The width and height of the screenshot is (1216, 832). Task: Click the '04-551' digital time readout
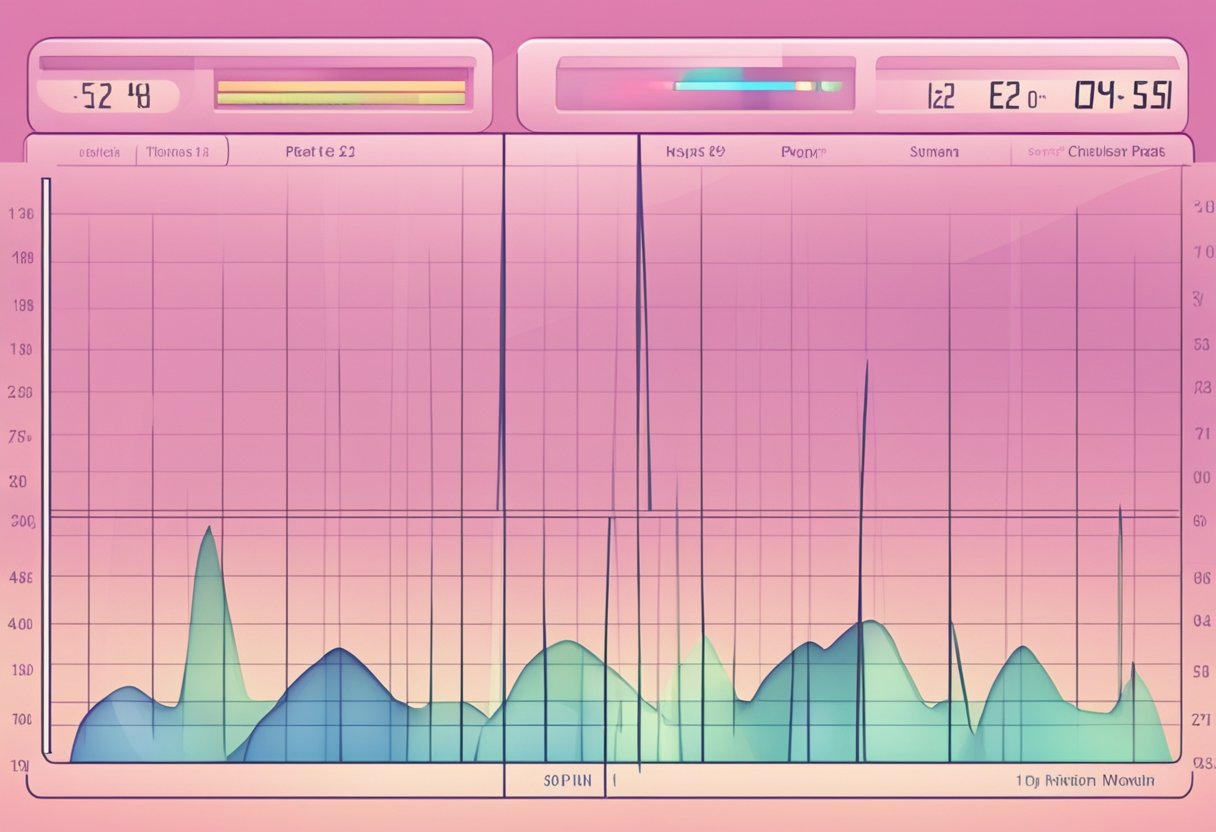1122,96
